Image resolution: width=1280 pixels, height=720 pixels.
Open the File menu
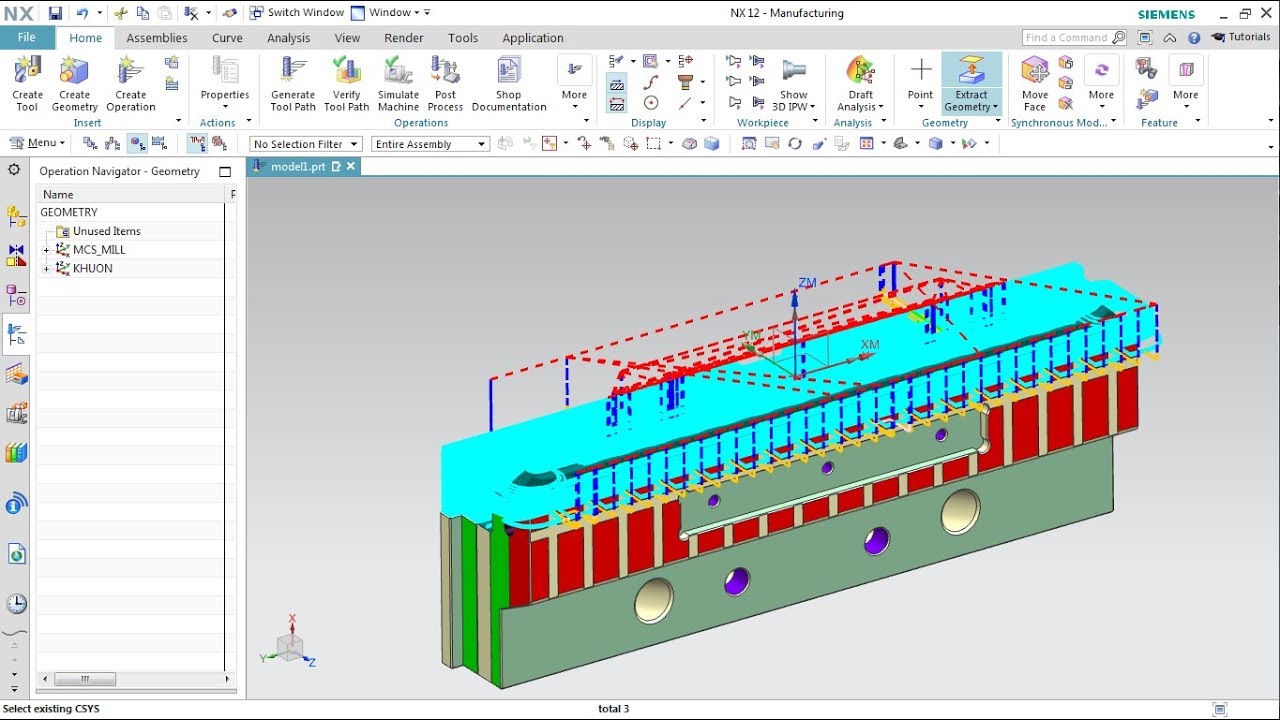[x=27, y=38]
